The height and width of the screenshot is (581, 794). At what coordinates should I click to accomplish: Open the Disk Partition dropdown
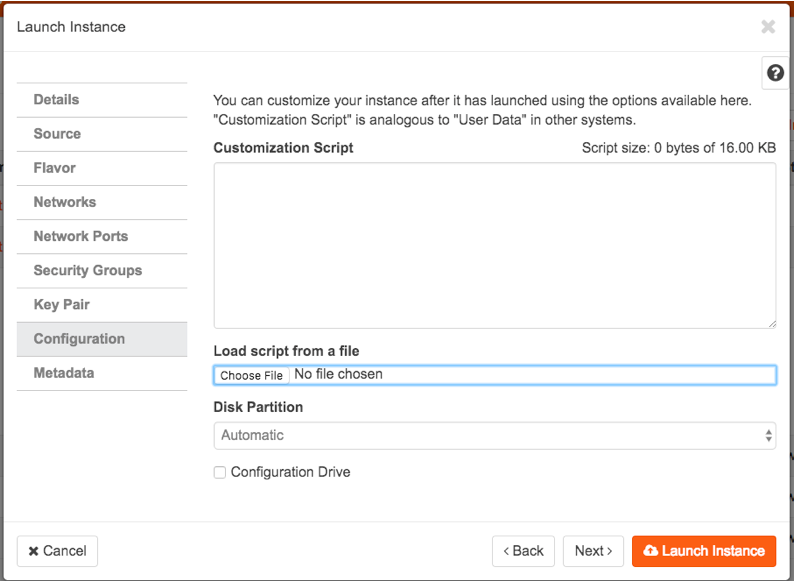[x=494, y=435]
